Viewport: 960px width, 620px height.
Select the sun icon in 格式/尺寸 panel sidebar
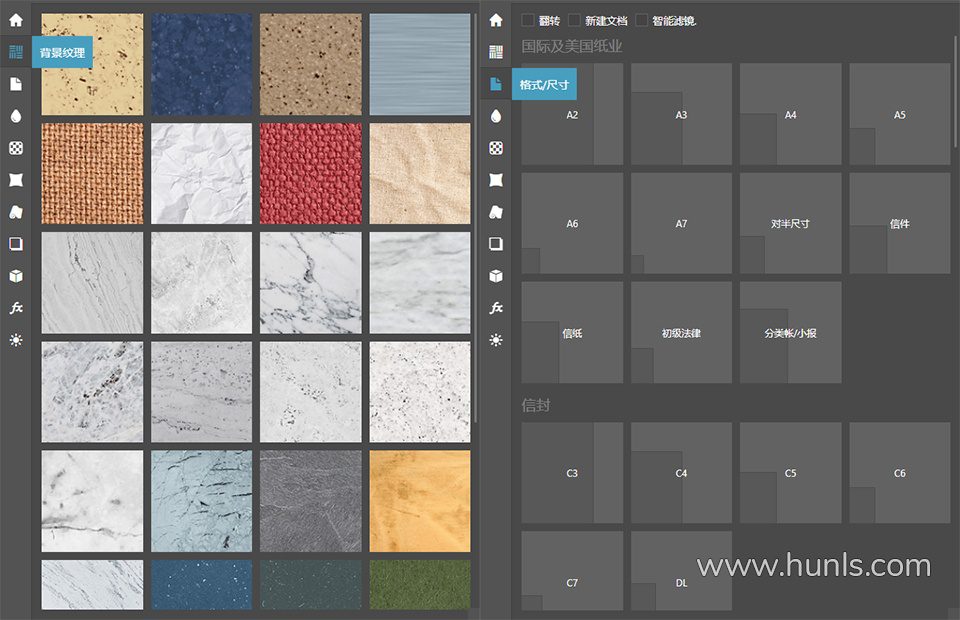(496, 340)
